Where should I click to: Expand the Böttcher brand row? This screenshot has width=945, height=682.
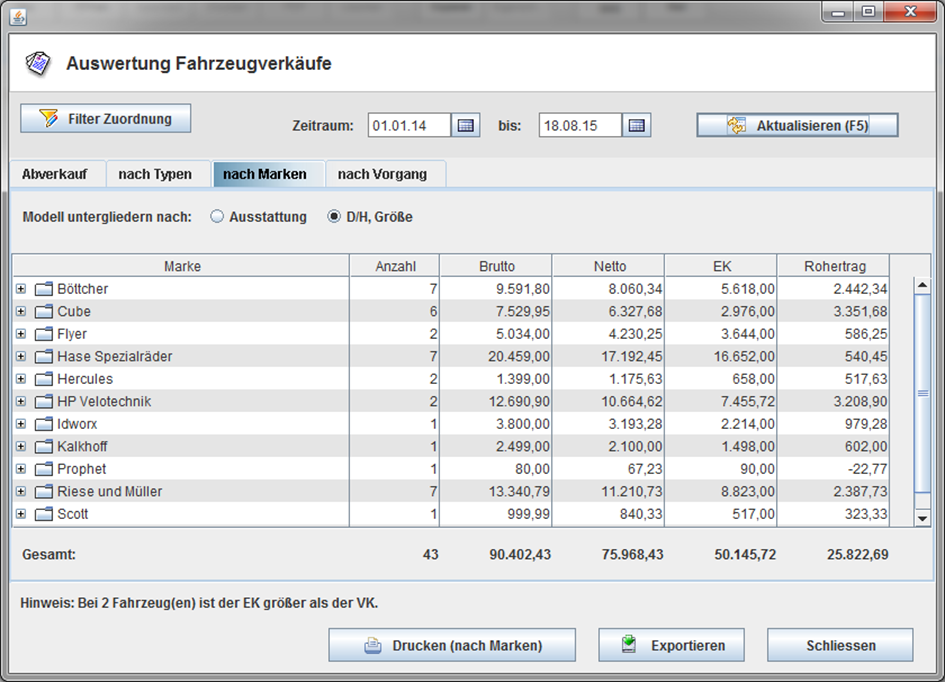click(x=21, y=289)
